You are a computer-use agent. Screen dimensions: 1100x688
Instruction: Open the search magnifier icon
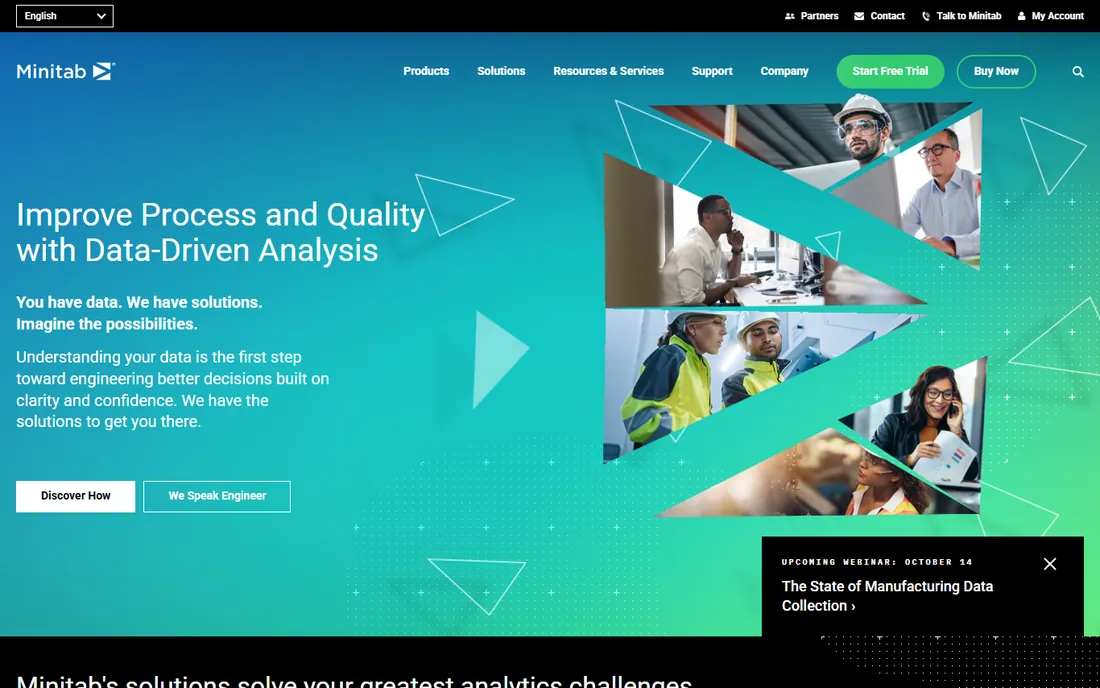[1078, 72]
